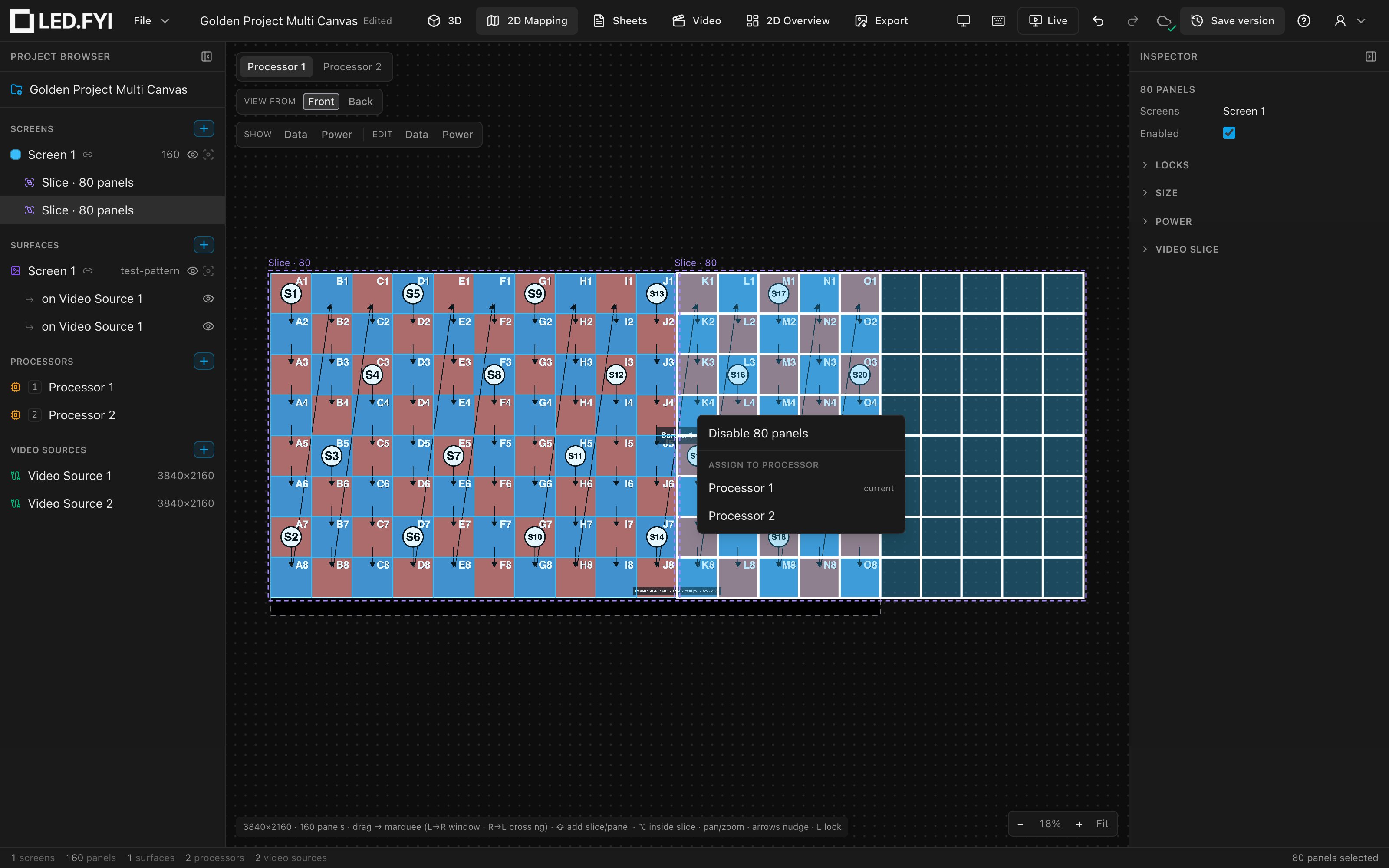Toggle visibility of Screen 1 in Screens
Image resolution: width=1389 pixels, height=868 pixels.
click(193, 155)
